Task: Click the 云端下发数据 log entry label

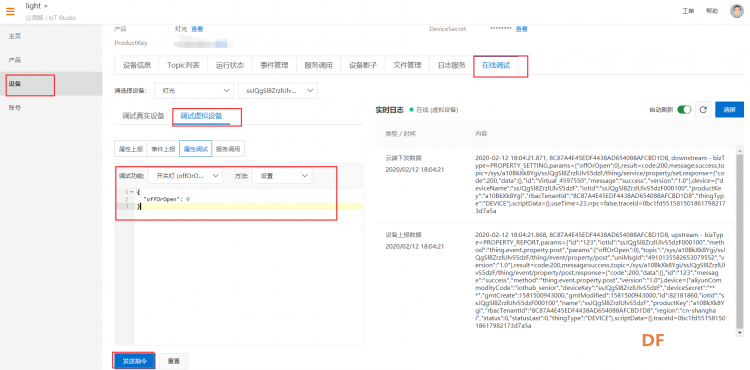Action: 404,158
